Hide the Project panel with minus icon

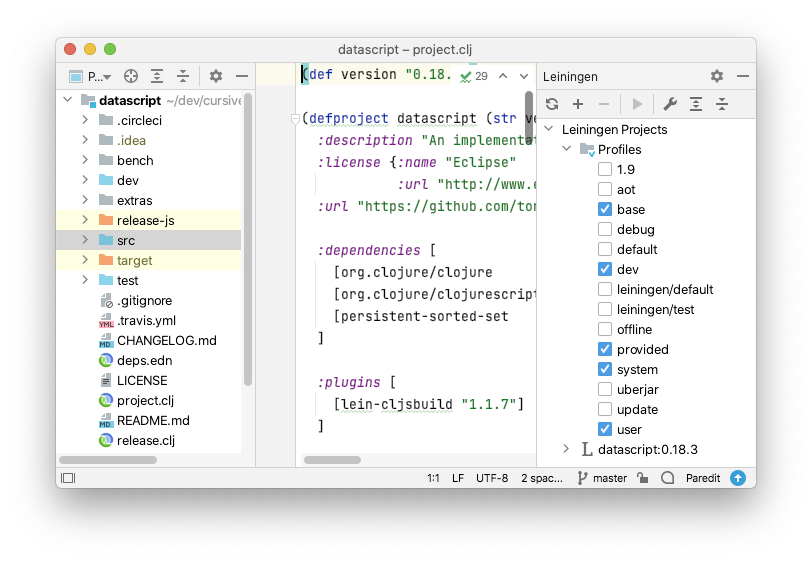[x=242, y=77]
